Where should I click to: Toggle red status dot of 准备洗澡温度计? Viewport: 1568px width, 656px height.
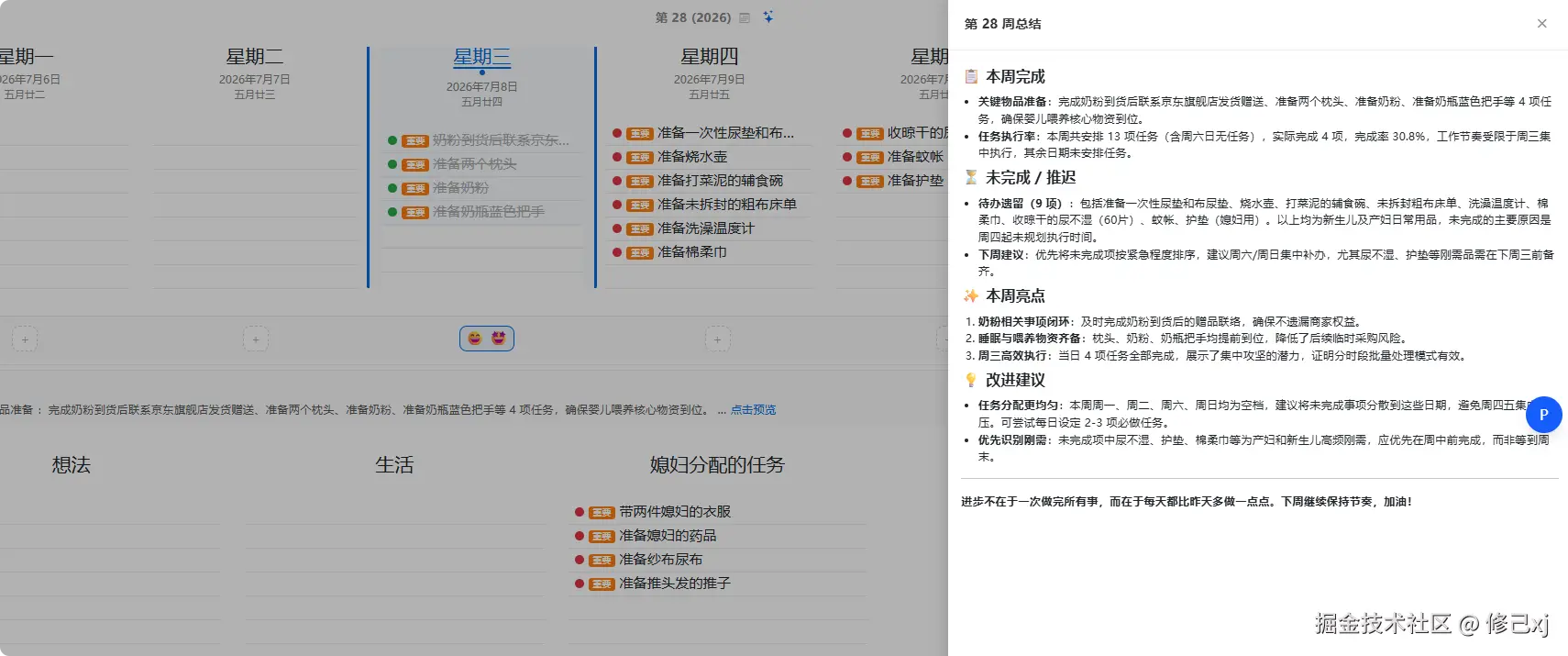617,228
